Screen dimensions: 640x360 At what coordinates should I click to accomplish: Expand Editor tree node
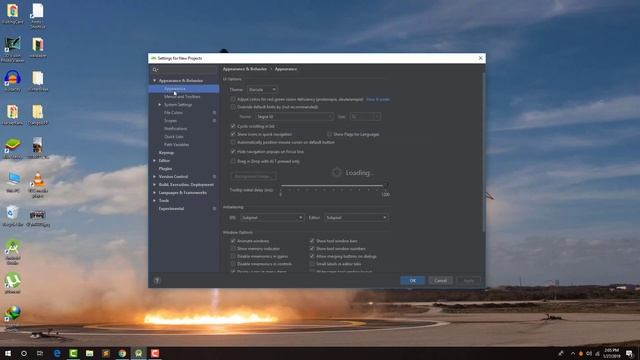click(x=154, y=161)
